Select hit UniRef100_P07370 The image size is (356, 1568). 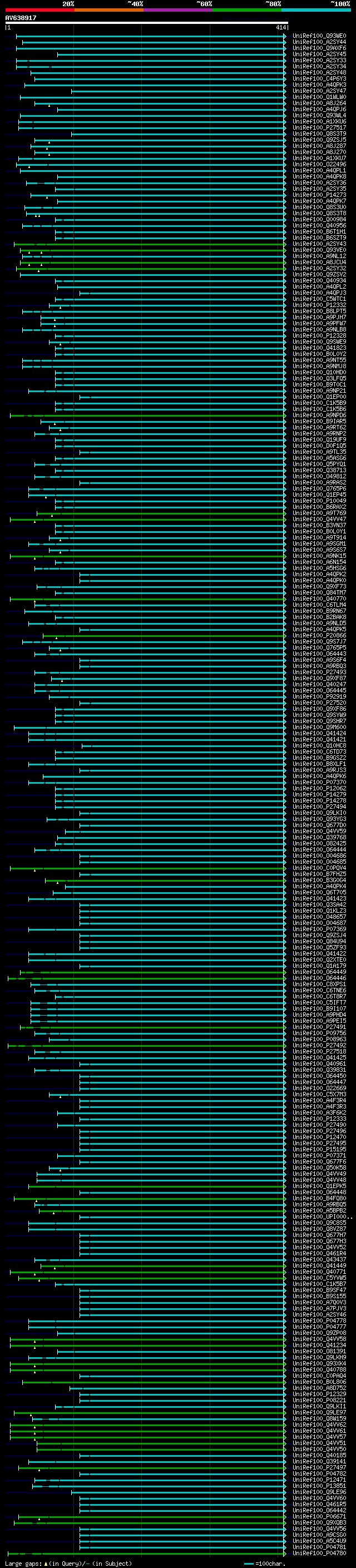[x=319, y=782]
